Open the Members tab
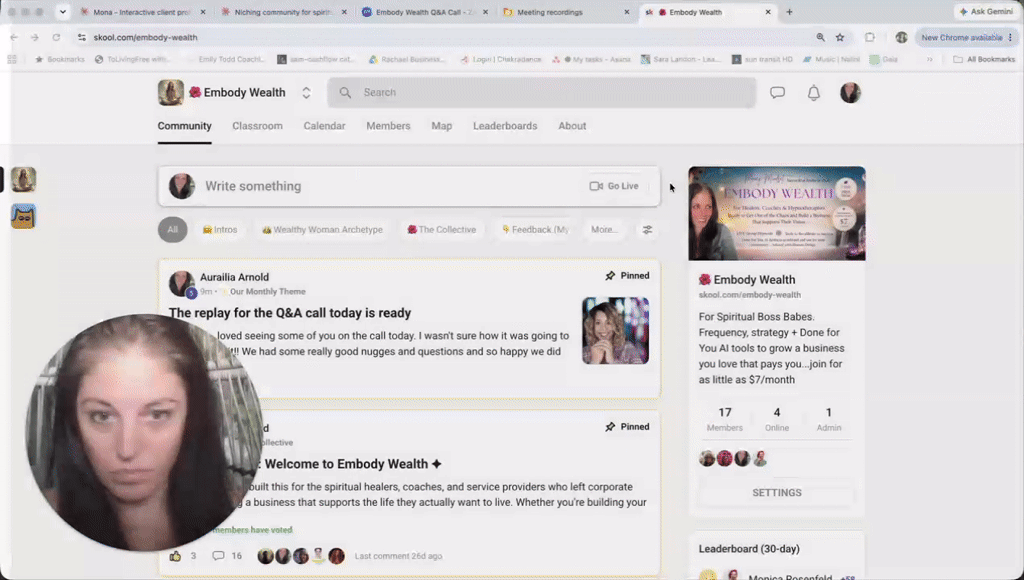 388,126
